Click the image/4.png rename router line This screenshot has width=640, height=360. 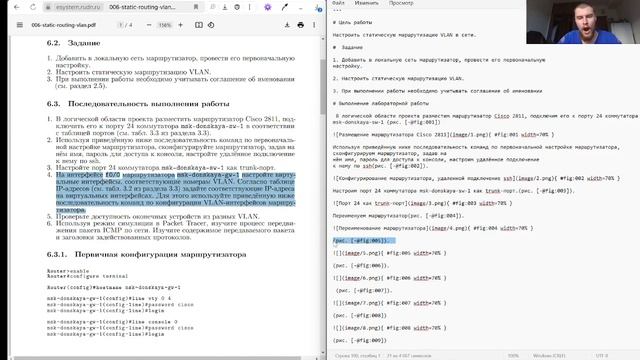433,228
